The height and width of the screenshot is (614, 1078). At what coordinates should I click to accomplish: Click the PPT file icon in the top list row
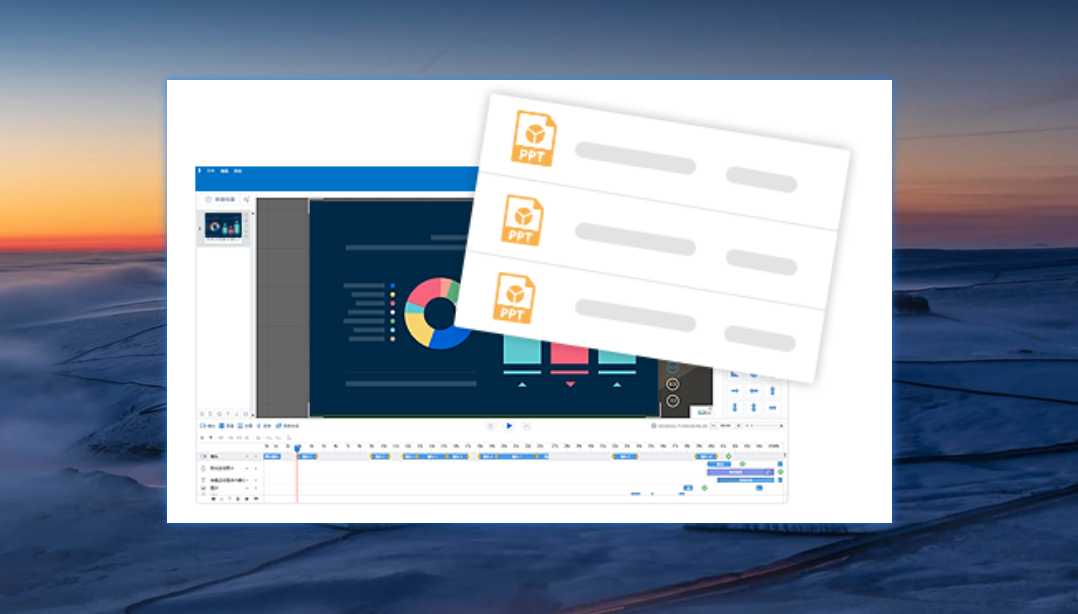(534, 138)
